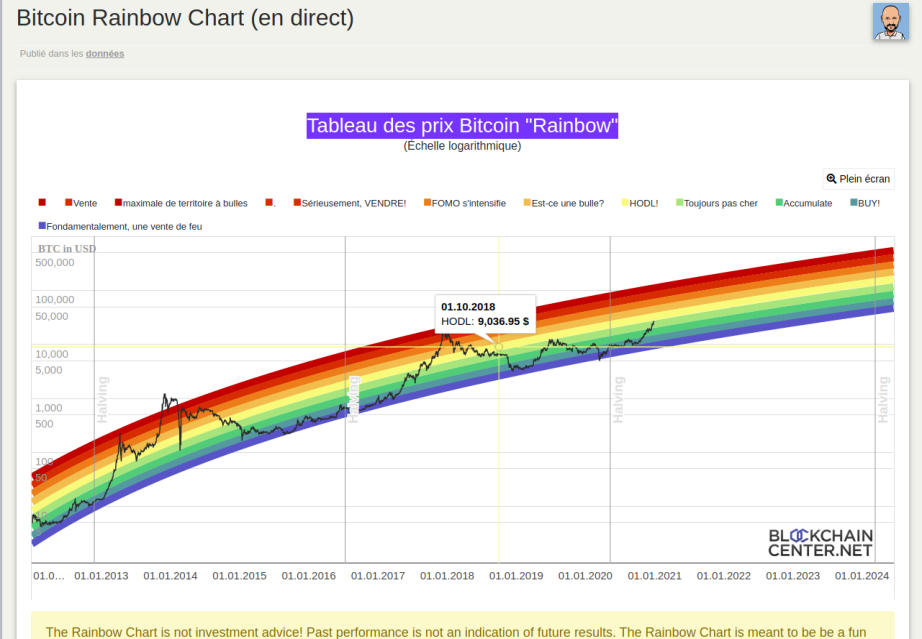Click the magnifier icon beside Plein écran
The height and width of the screenshot is (639, 922).
coord(831,179)
